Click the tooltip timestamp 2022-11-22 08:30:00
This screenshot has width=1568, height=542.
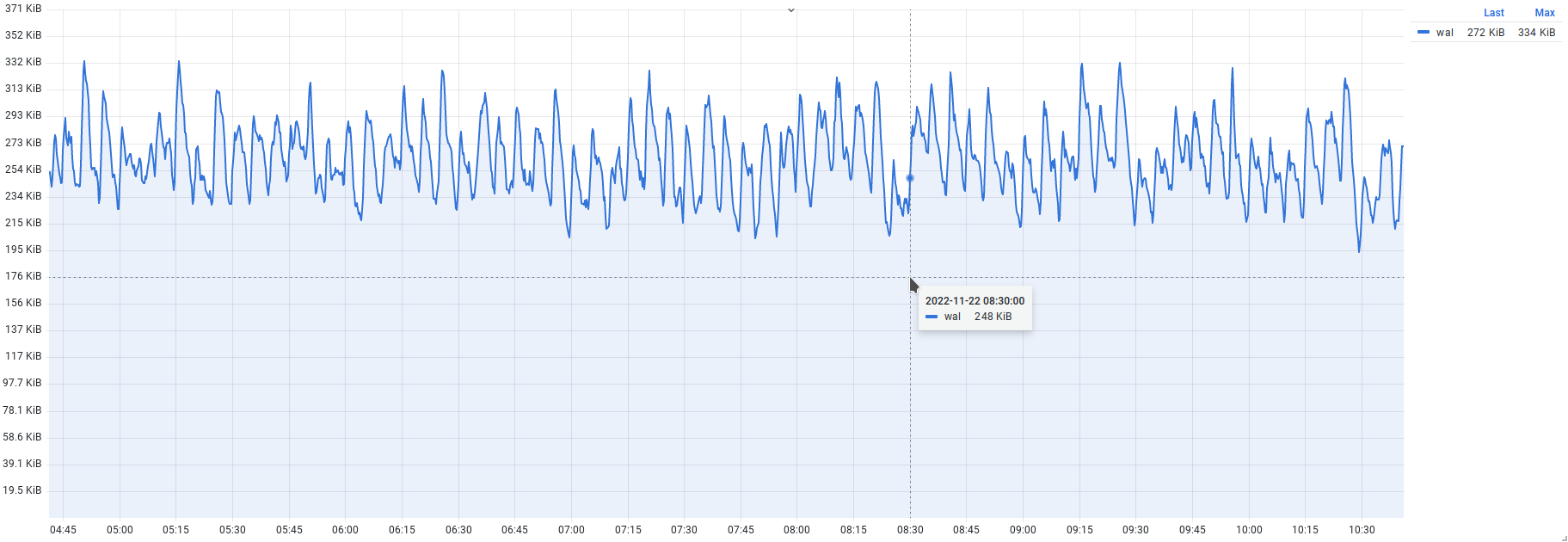(975, 301)
